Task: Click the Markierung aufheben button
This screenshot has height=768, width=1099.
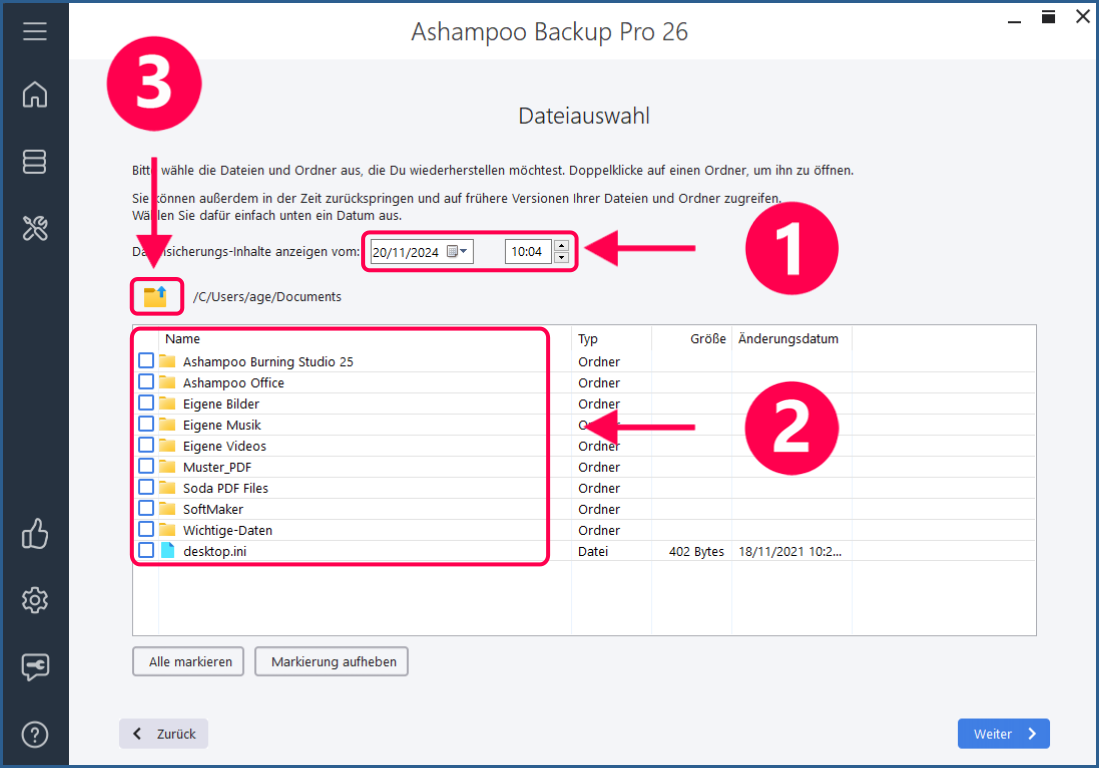Action: tap(332, 661)
